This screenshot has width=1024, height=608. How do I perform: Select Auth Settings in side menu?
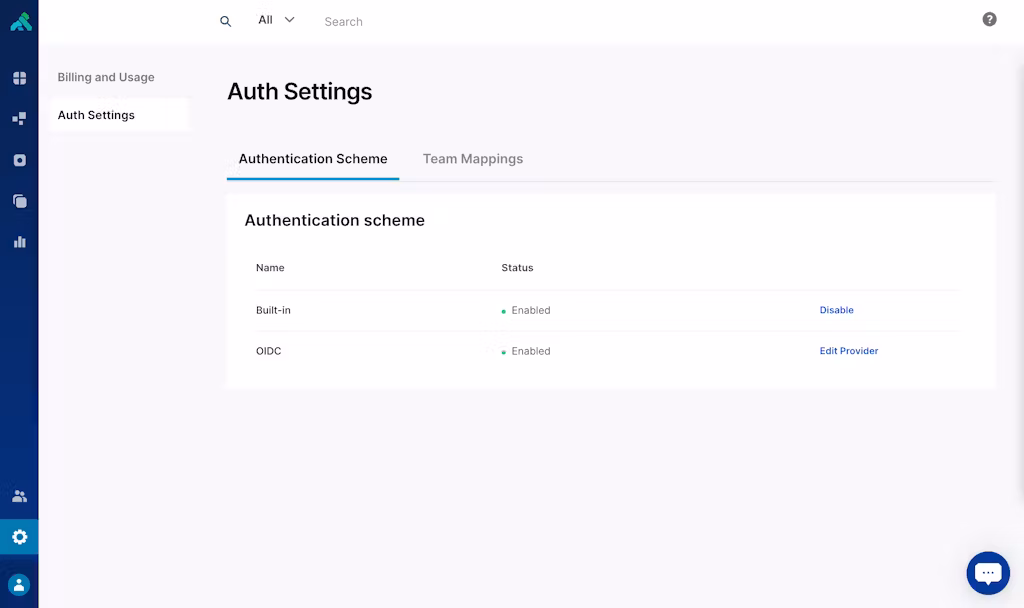pyautogui.click(x=96, y=115)
